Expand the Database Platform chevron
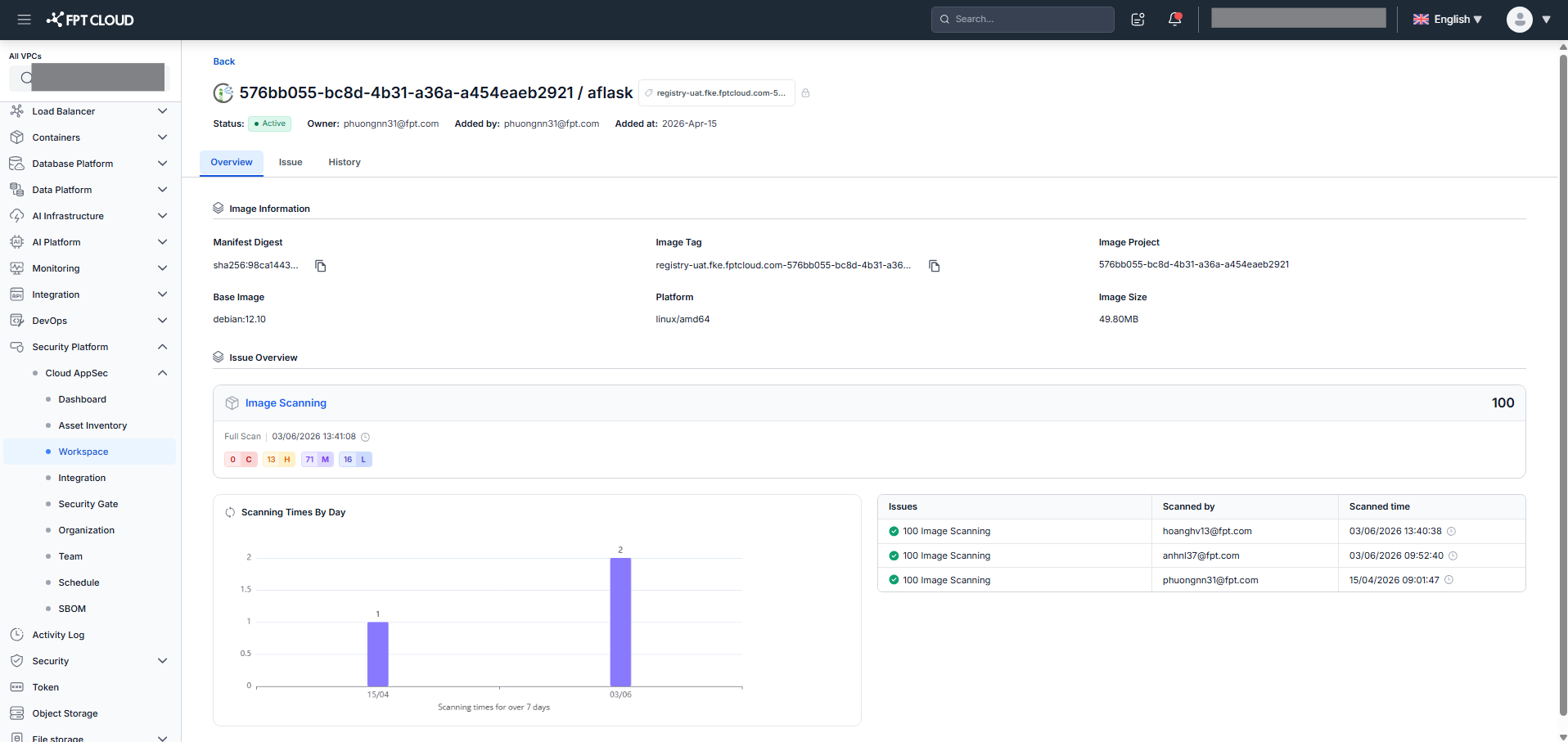The height and width of the screenshot is (742, 1568). (162, 164)
